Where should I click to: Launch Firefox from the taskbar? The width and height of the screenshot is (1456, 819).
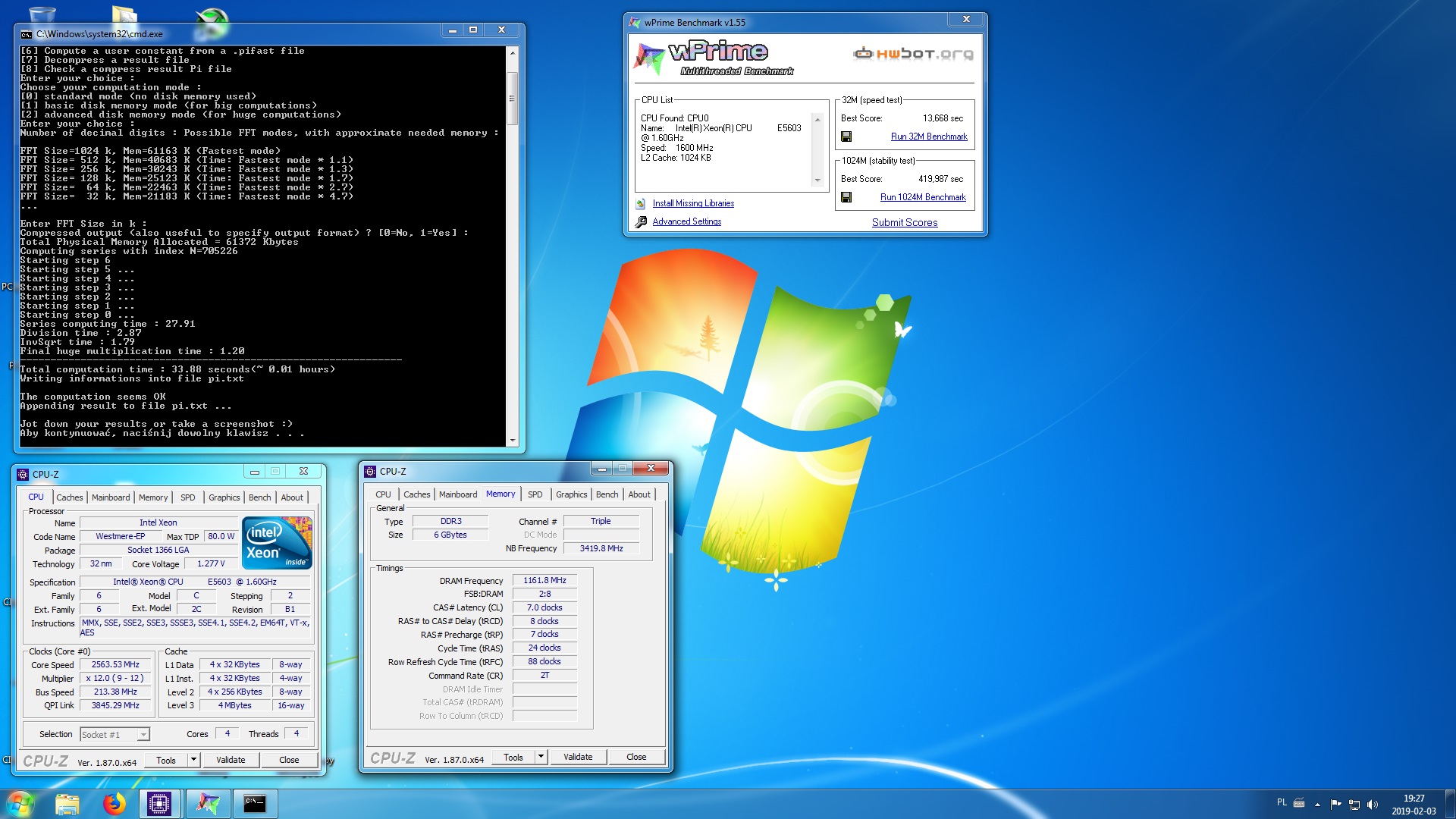115,804
